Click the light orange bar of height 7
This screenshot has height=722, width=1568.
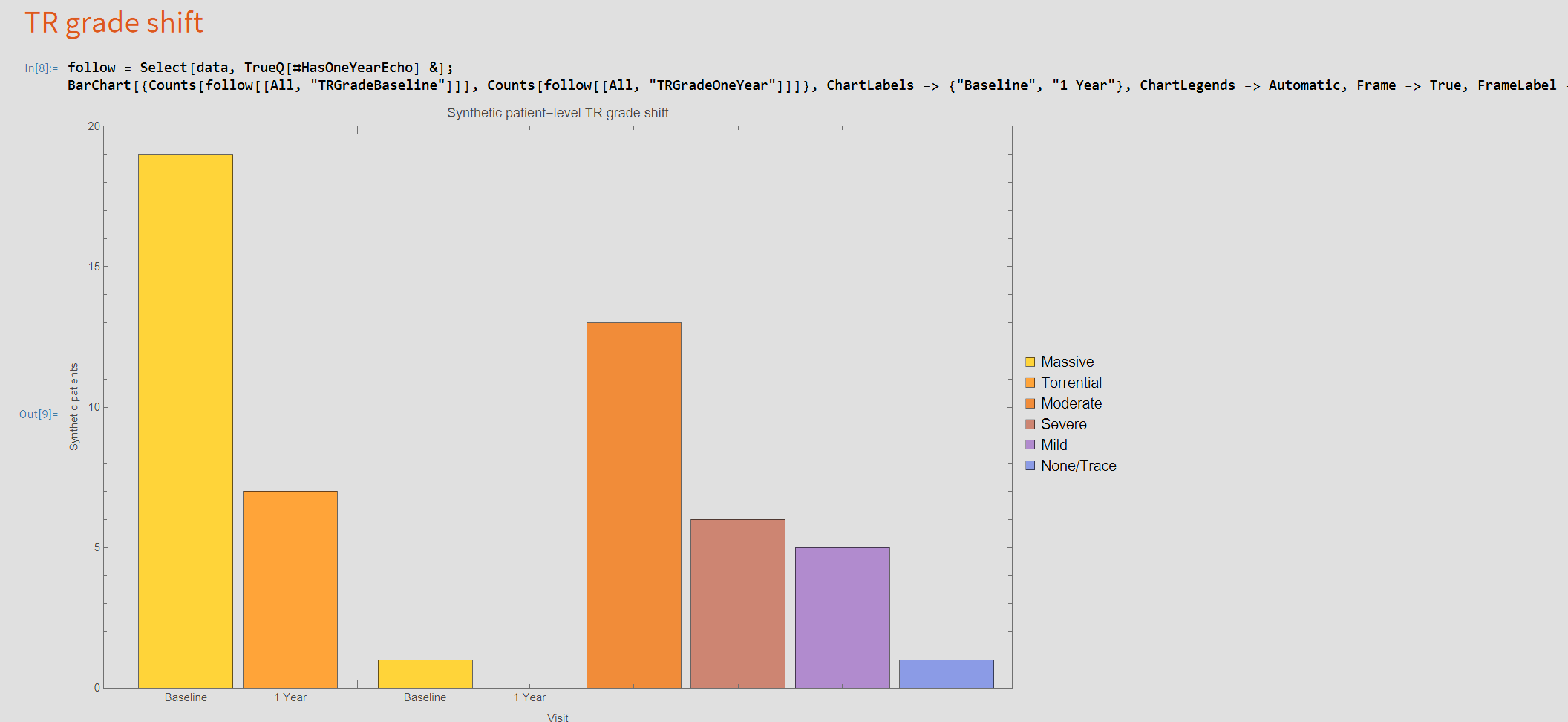(x=290, y=590)
